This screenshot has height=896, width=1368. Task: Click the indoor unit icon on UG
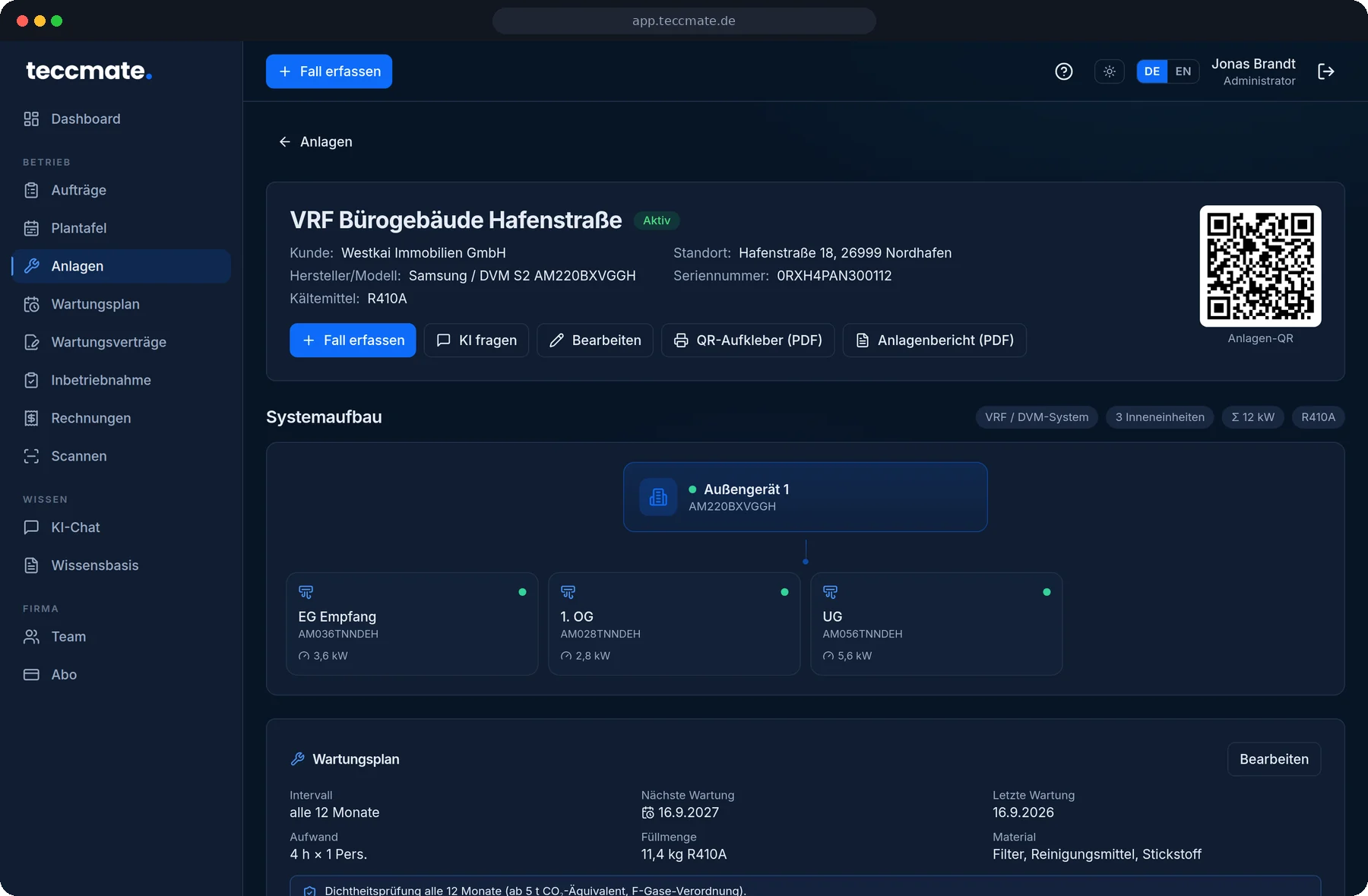[x=830, y=592]
